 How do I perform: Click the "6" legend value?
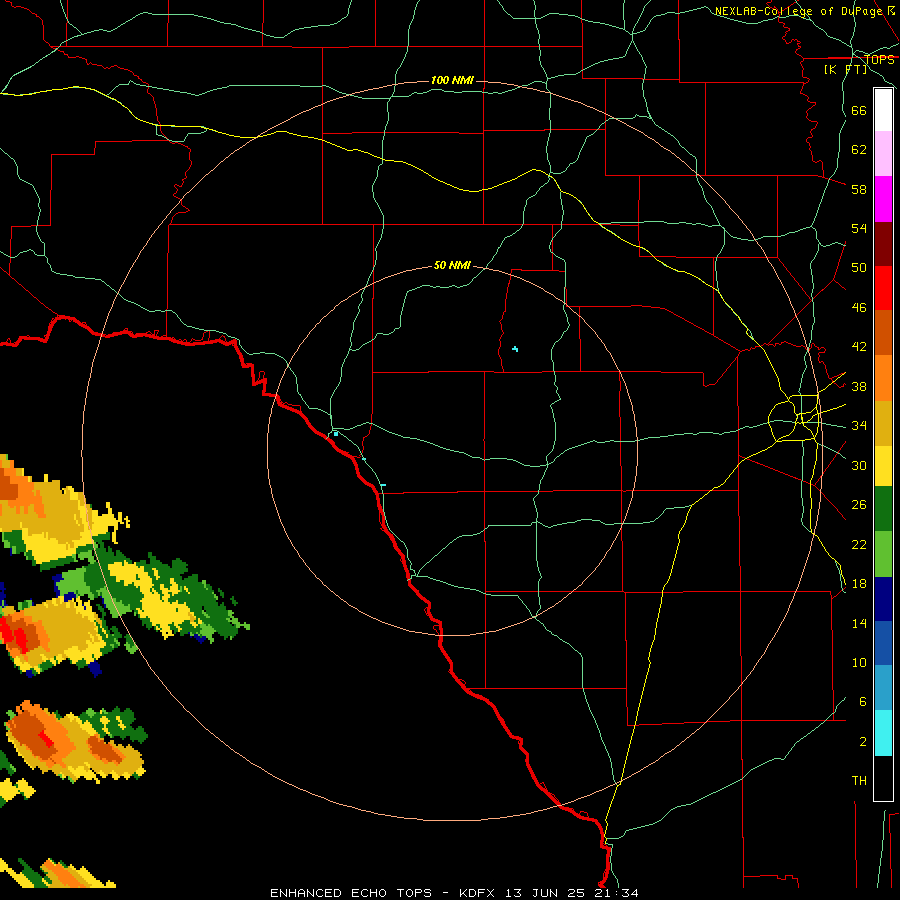pos(863,702)
